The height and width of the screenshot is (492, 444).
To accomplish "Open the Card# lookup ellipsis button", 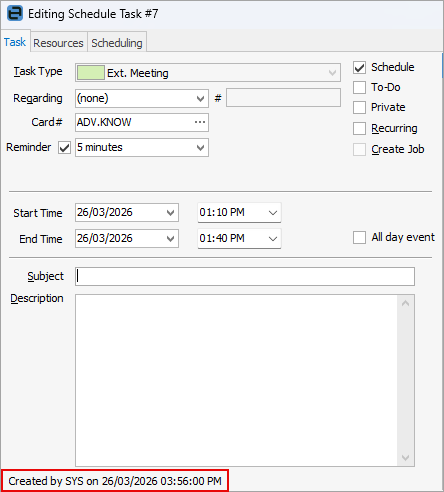I will click(x=200, y=122).
